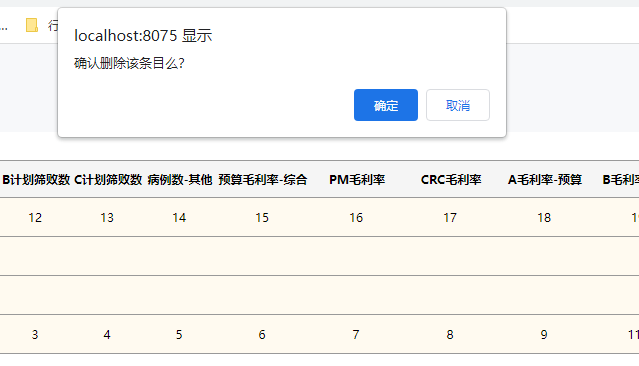Select the cell with value 9

(544, 335)
